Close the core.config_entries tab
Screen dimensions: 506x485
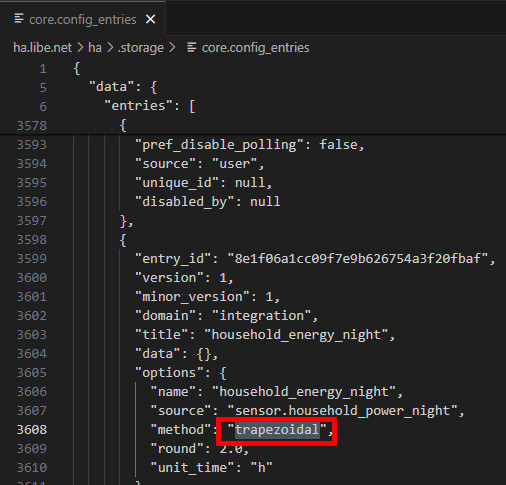pyautogui.click(x=151, y=19)
